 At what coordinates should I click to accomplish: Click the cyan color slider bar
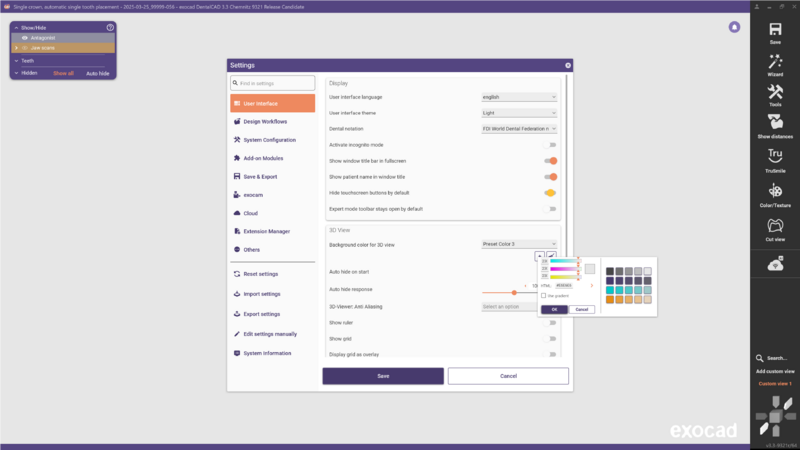(x=564, y=261)
